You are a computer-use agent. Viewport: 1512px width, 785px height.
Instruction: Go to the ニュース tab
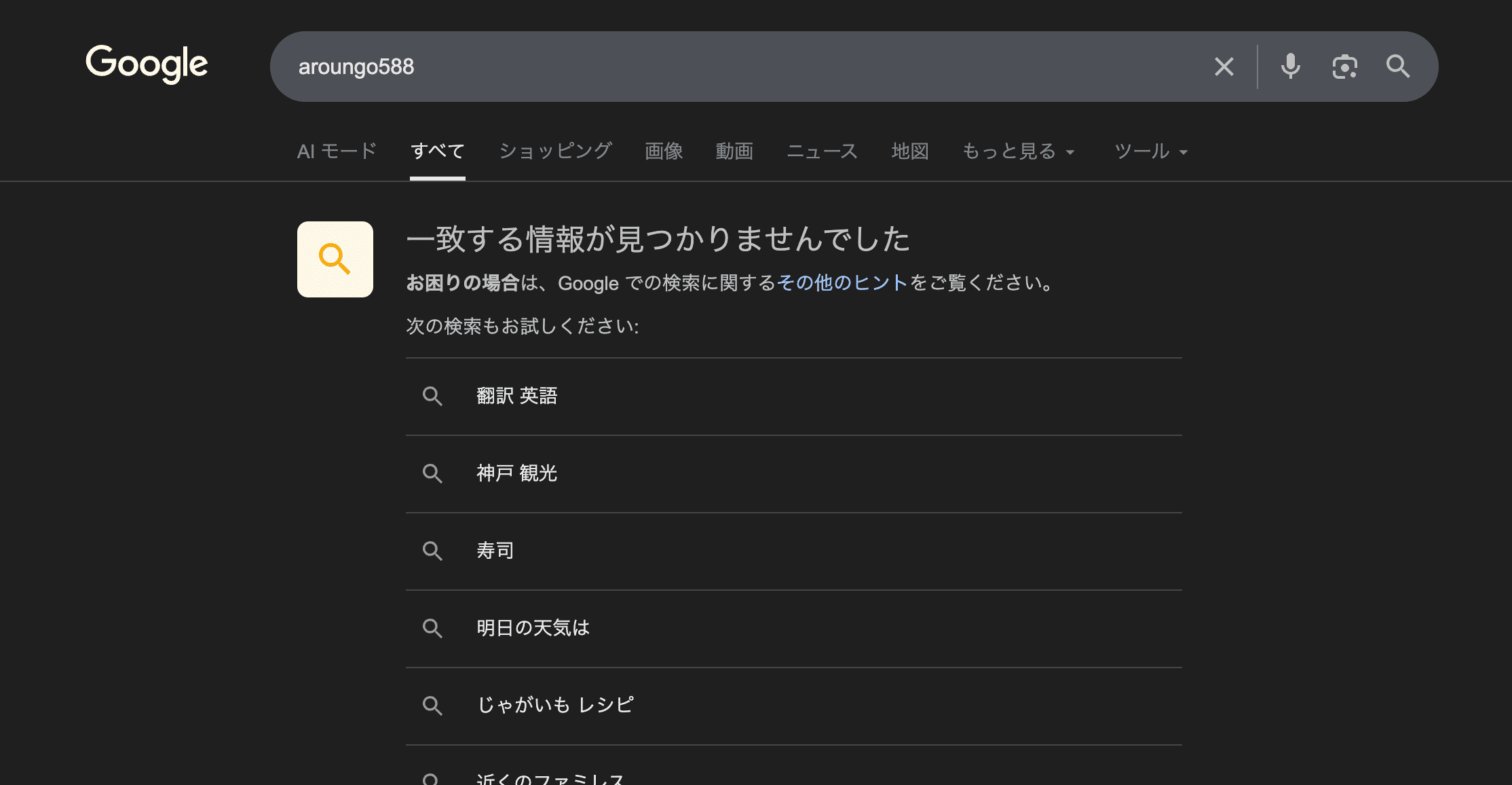[x=822, y=151]
